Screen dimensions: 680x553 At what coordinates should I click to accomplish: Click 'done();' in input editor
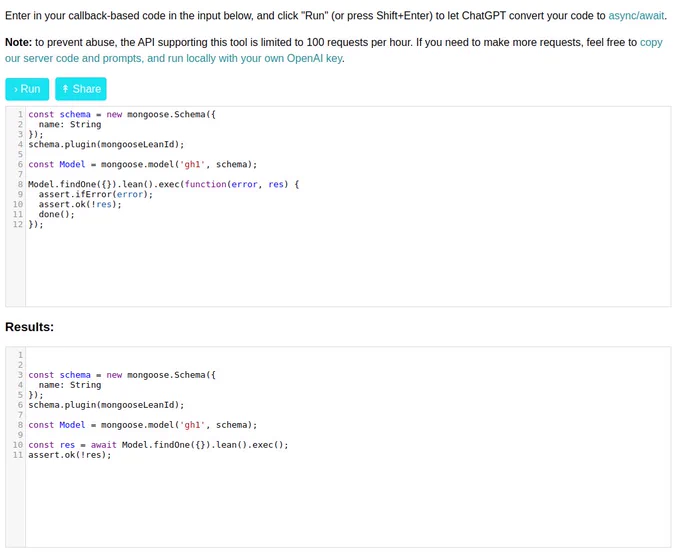pos(56,214)
